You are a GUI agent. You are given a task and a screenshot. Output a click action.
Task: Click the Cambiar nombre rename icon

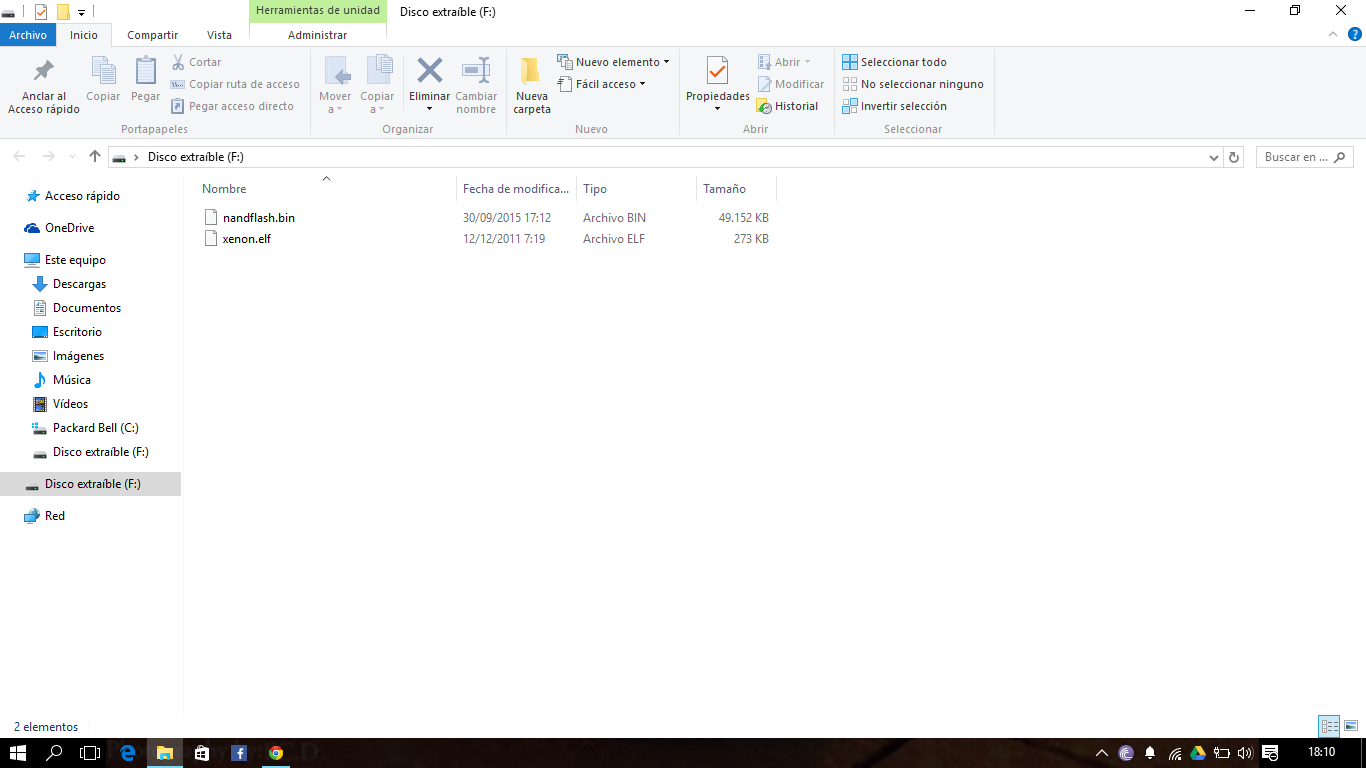point(476,72)
